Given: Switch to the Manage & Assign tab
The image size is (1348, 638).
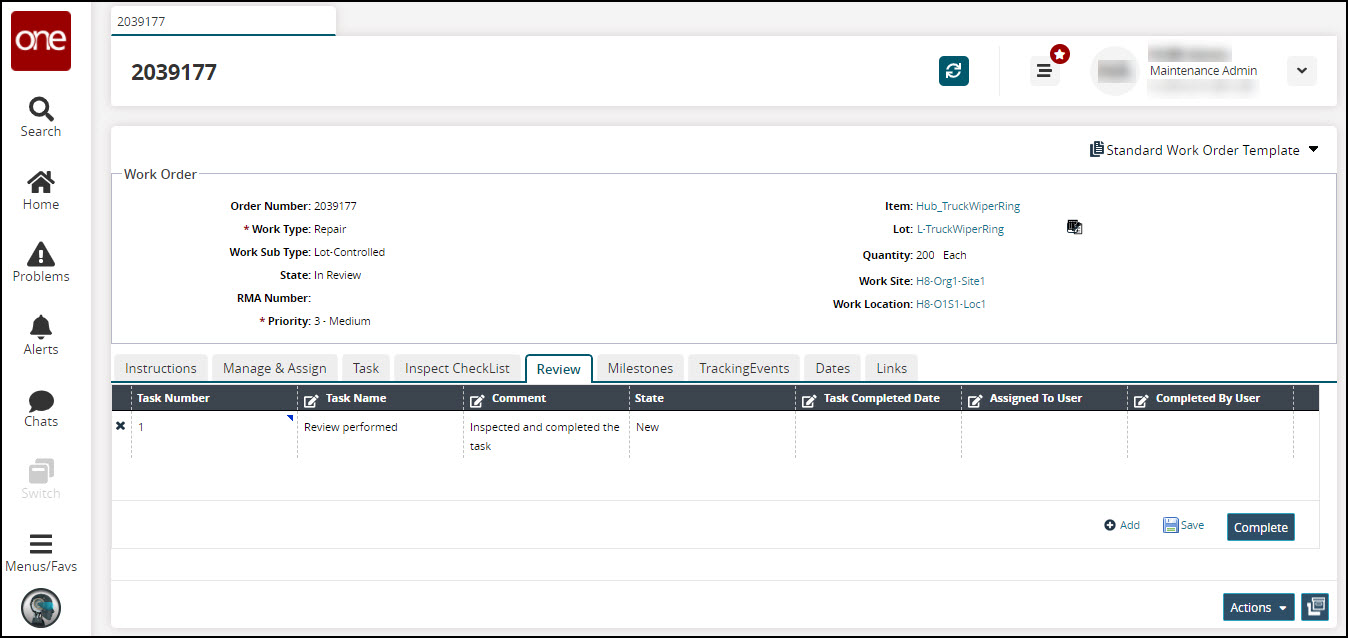Looking at the screenshot, I should tap(275, 368).
